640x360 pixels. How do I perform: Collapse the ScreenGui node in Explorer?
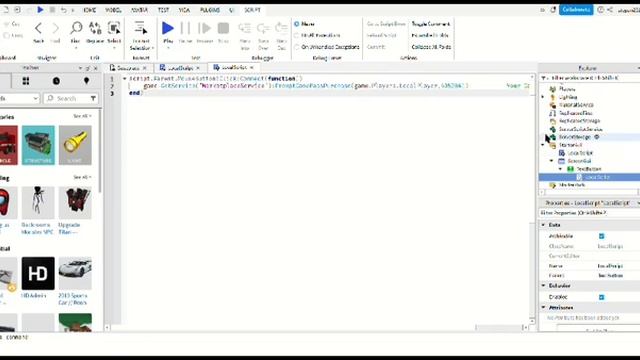551,161
